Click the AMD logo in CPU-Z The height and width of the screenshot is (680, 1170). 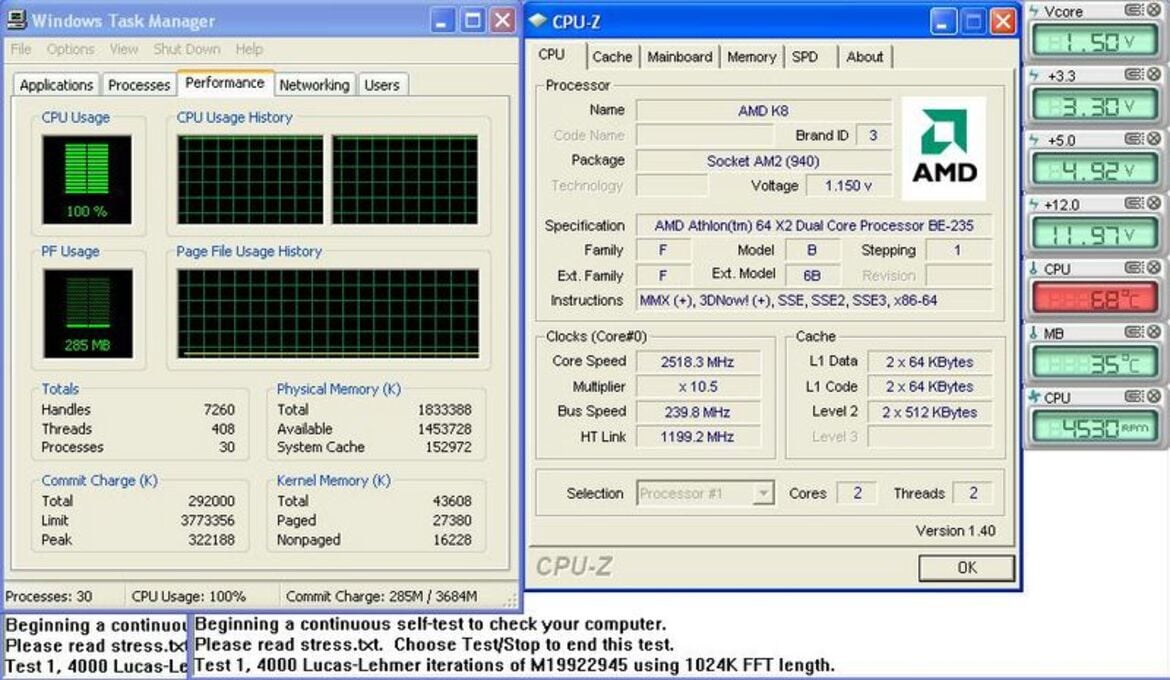coord(944,148)
